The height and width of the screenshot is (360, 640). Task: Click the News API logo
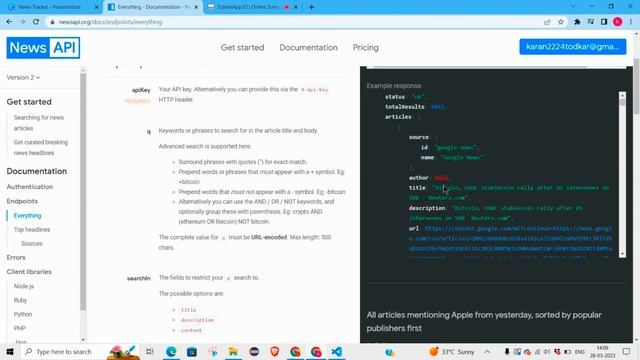(x=43, y=48)
